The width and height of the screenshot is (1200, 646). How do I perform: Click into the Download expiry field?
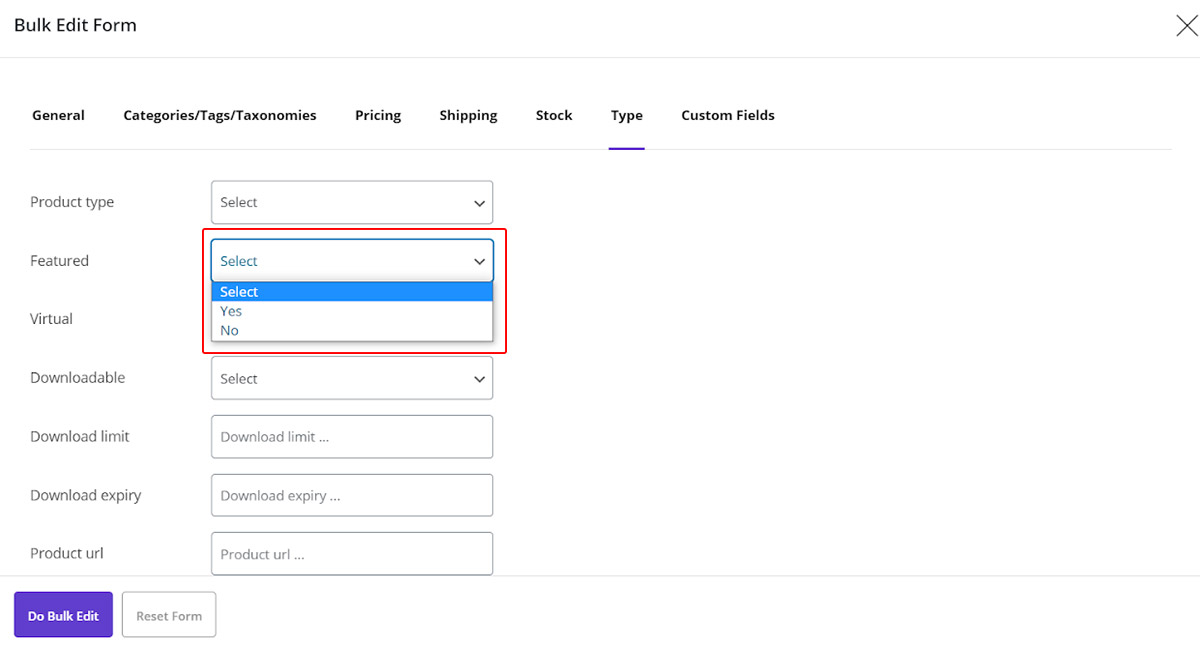pyautogui.click(x=352, y=496)
